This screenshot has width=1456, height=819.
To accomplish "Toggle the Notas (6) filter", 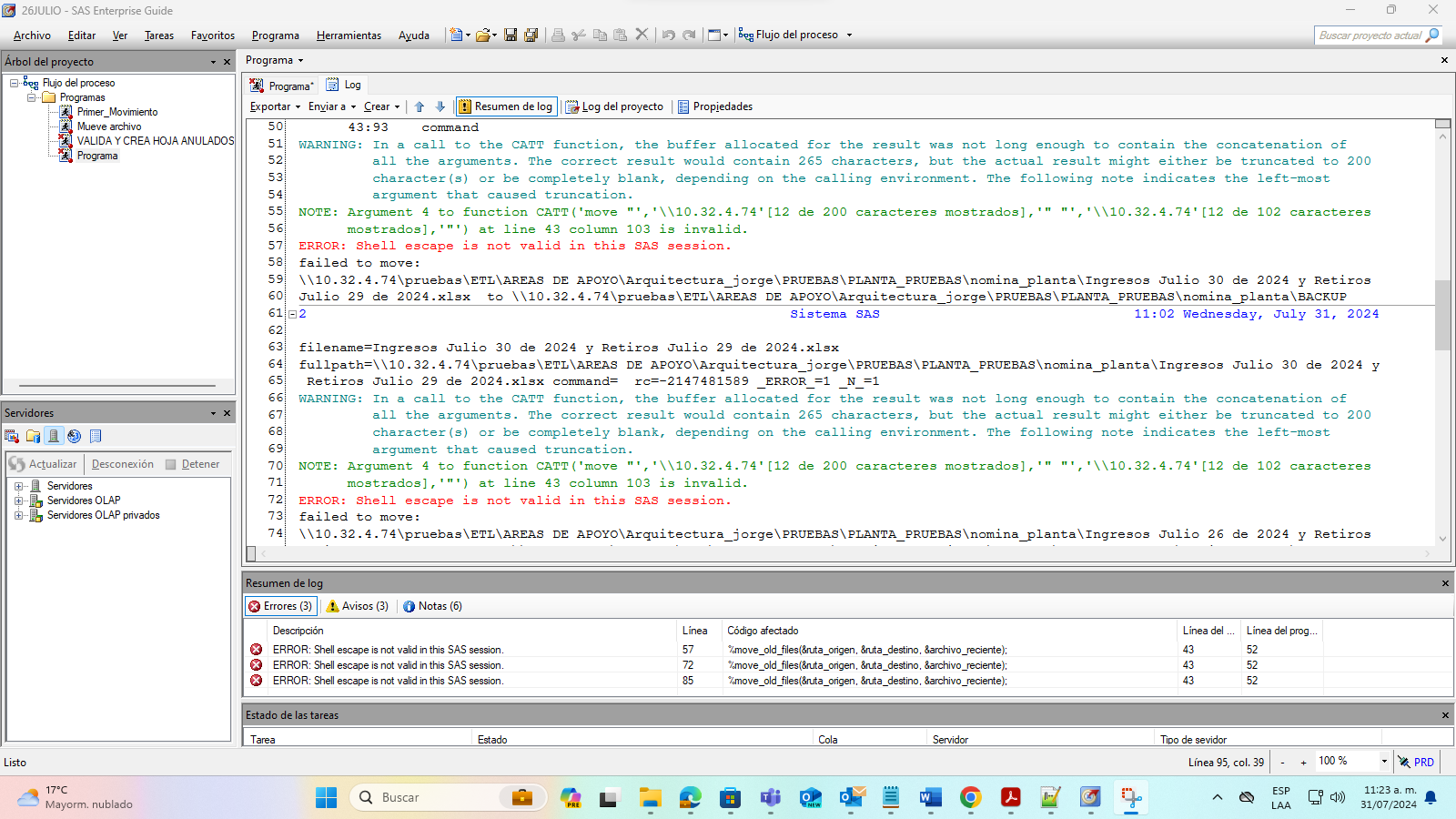I will pos(433,605).
